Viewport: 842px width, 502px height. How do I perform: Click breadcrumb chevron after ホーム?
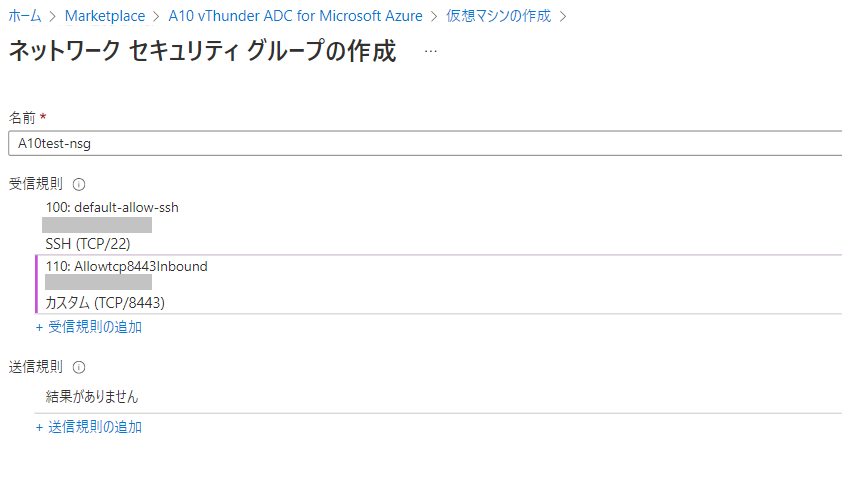tap(53, 16)
